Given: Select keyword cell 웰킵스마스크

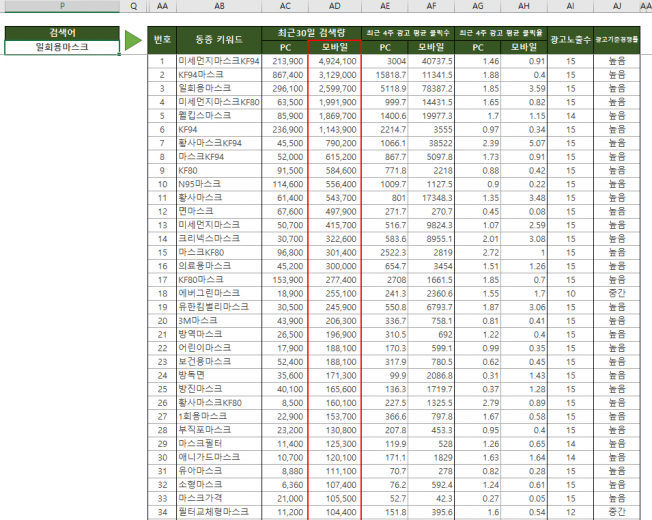Looking at the screenshot, I should coord(219,116).
